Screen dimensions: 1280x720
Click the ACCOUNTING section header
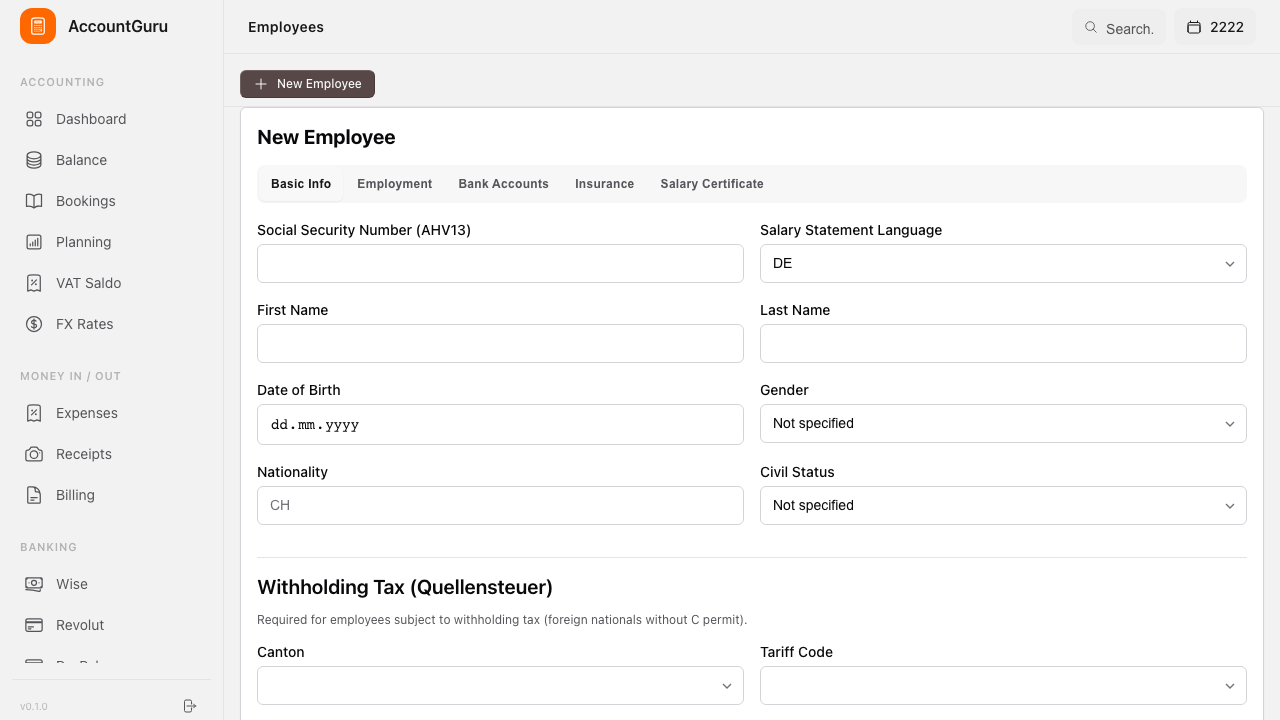click(62, 82)
